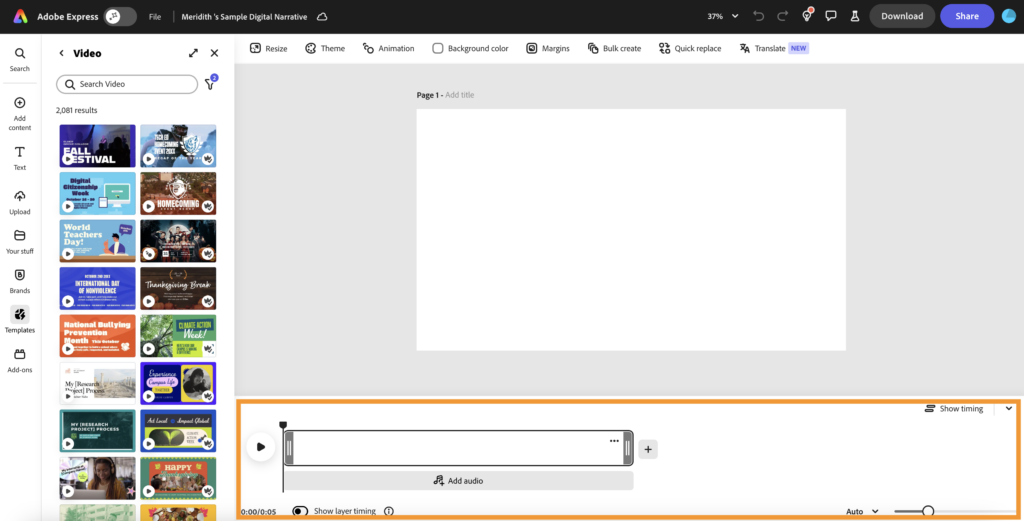Viewport: 1024px width, 521px height.
Task: Open the Add-ons panel
Action: 19,354
